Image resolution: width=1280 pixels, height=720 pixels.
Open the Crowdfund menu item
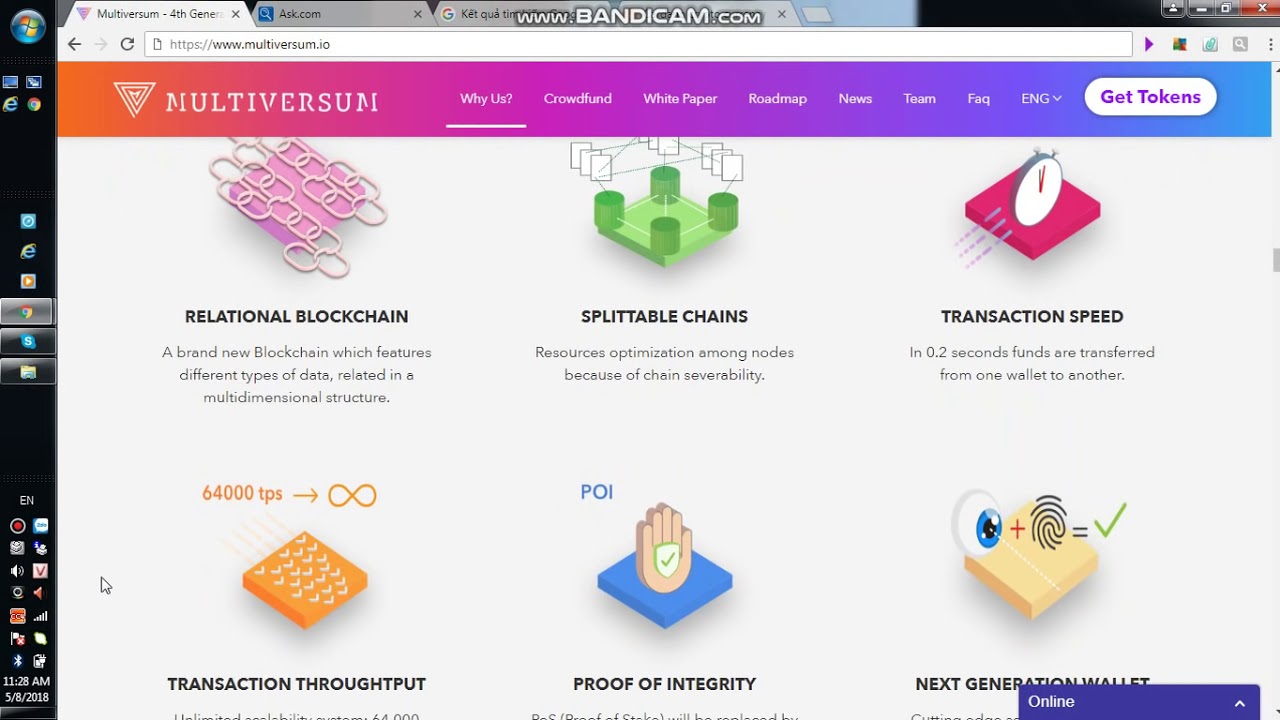[577, 98]
